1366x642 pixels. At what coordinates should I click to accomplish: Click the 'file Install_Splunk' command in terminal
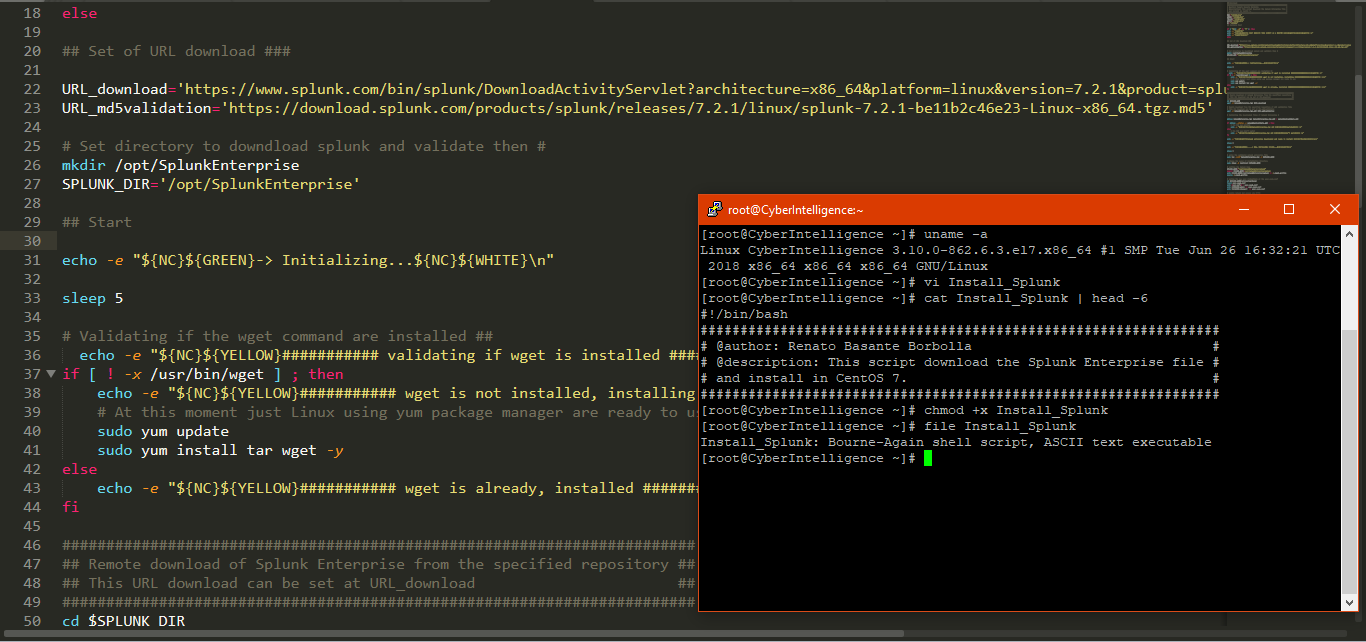(x=999, y=426)
